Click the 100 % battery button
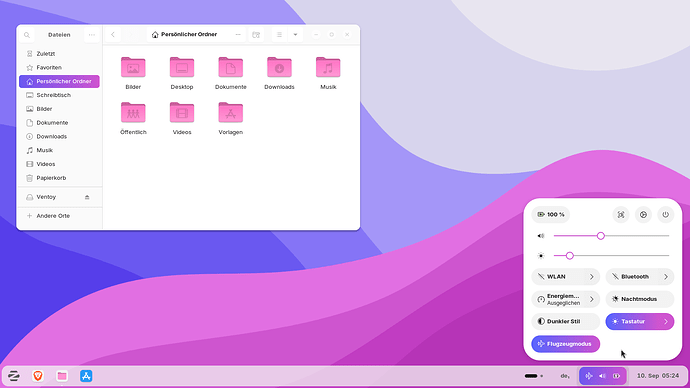The height and width of the screenshot is (388, 690). tap(551, 215)
